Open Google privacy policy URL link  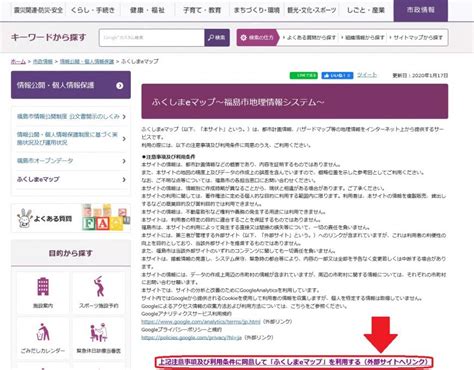(191, 338)
